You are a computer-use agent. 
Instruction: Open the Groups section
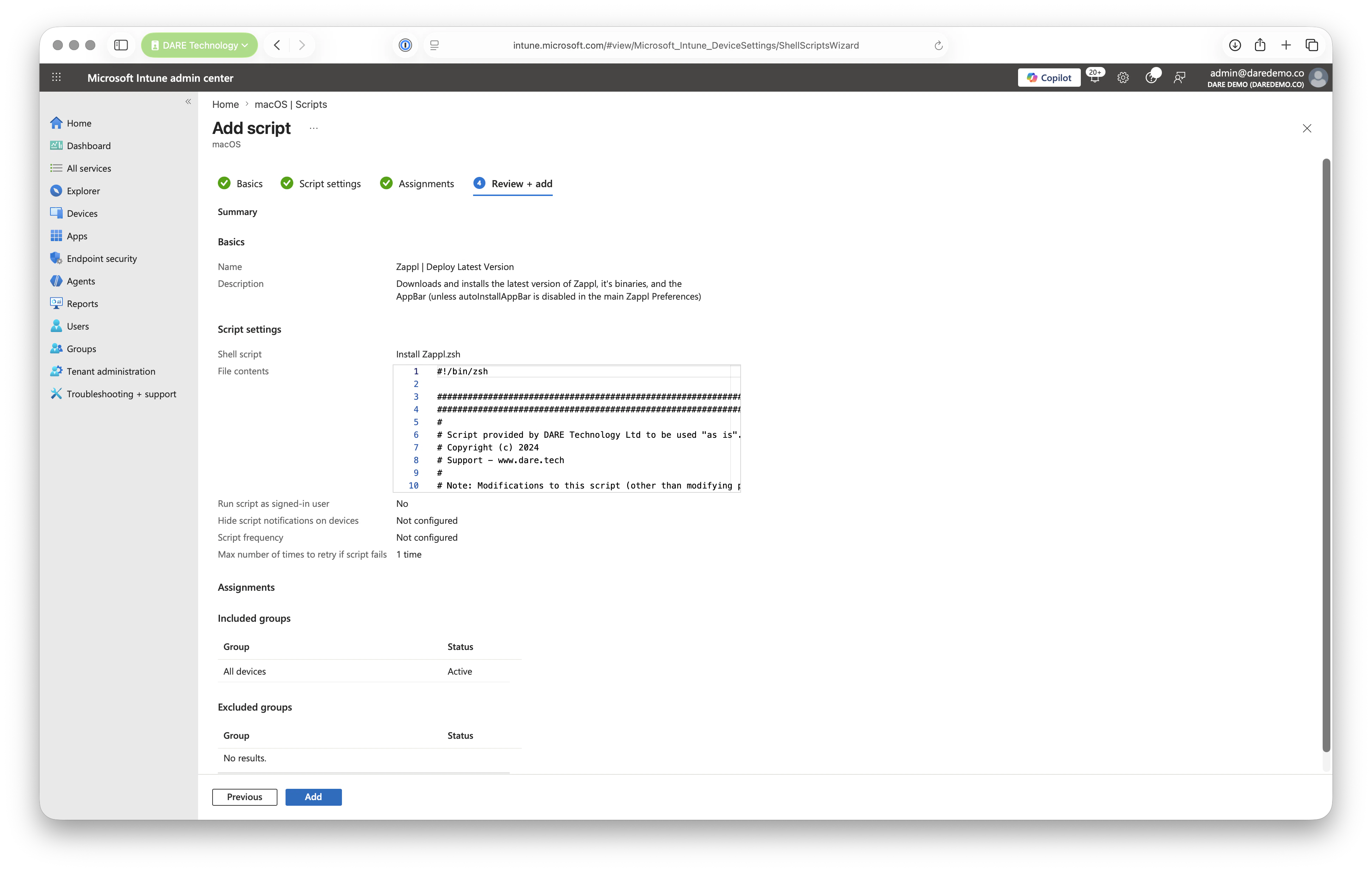point(80,348)
